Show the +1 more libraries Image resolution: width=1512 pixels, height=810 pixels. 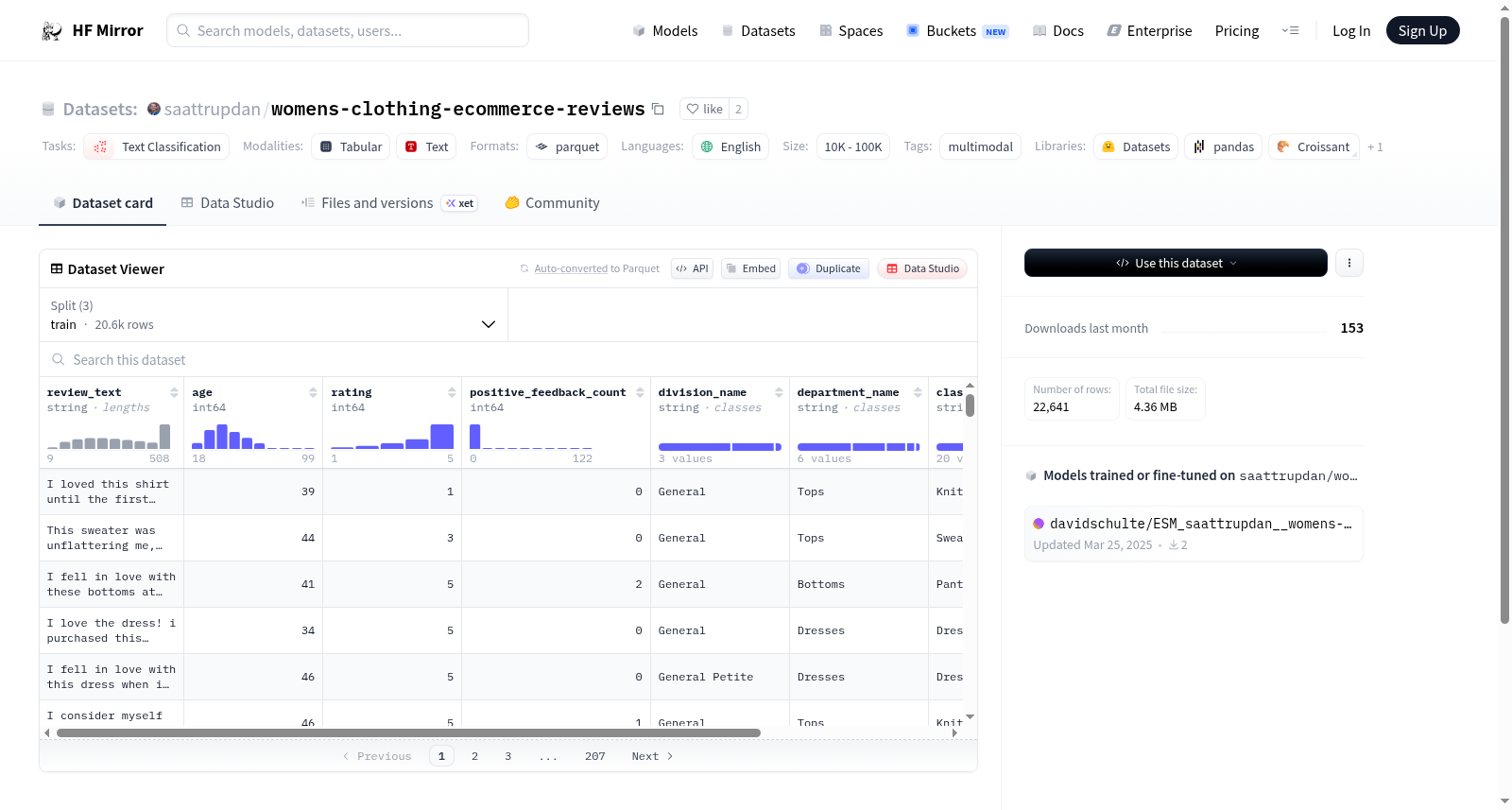point(1375,147)
